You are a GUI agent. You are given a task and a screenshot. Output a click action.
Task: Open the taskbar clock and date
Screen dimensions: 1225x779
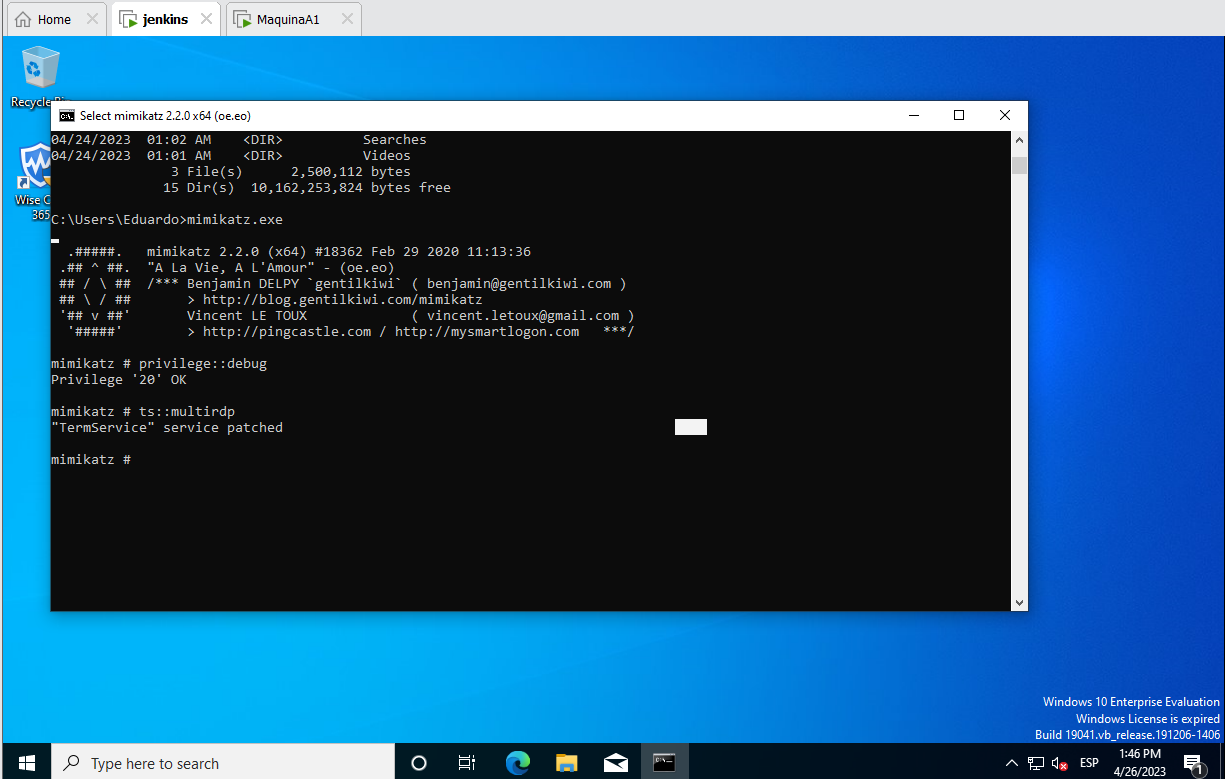click(1139, 762)
